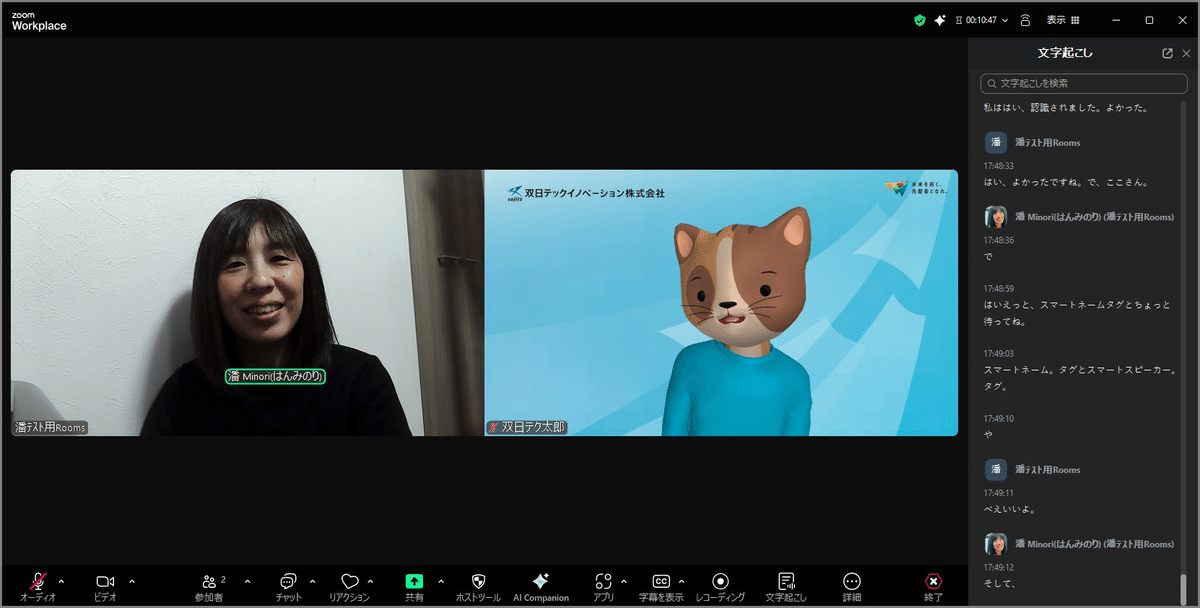Click smart name tag 潘 Minori(はんみのり)
This screenshot has height=608, width=1200.
275,376
